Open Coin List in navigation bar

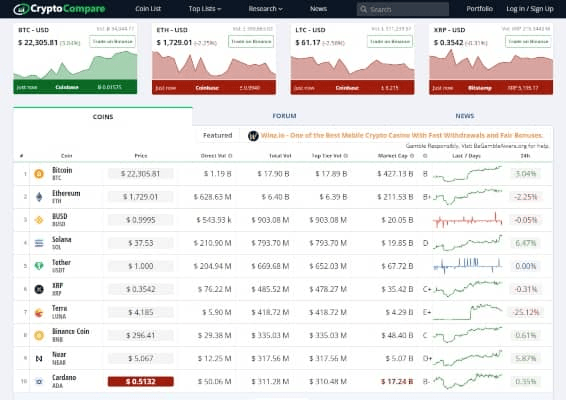[148, 9]
